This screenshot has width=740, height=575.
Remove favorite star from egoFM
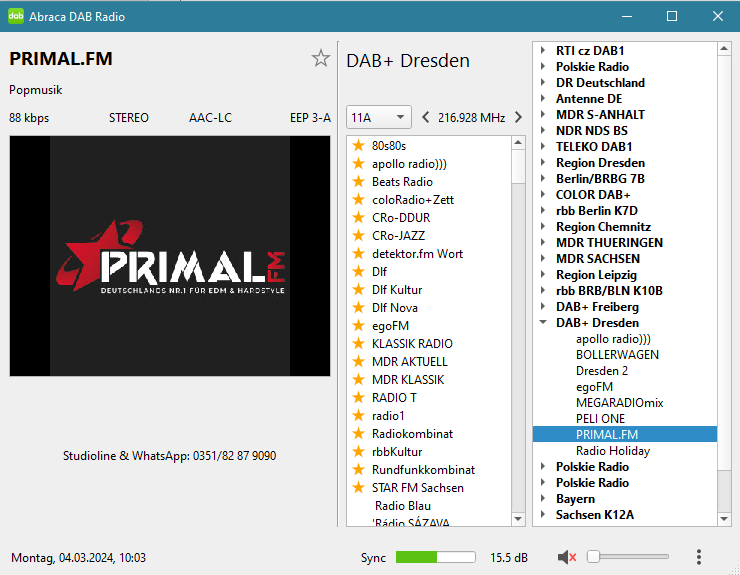pos(358,326)
